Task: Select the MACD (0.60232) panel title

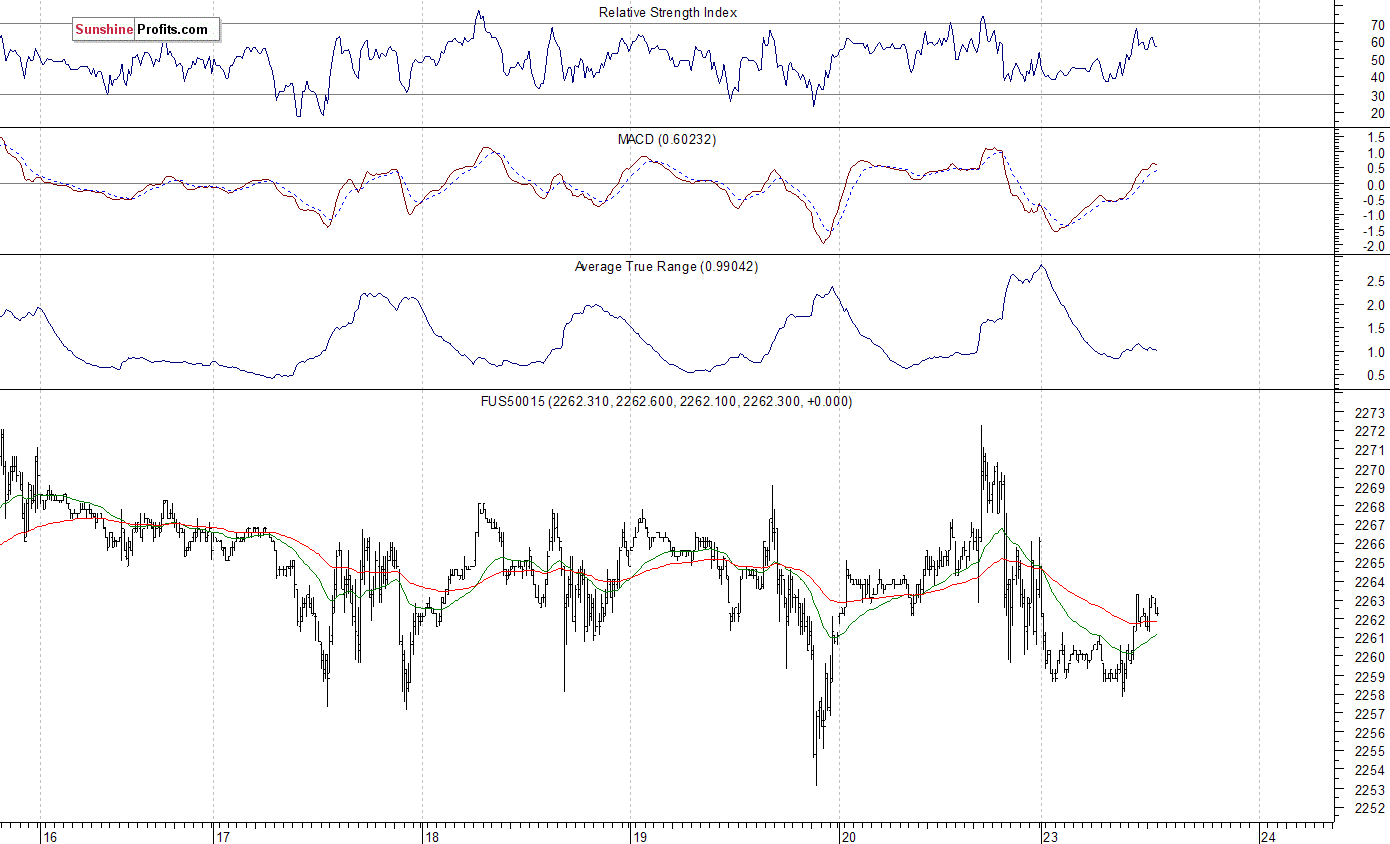Action: point(667,139)
